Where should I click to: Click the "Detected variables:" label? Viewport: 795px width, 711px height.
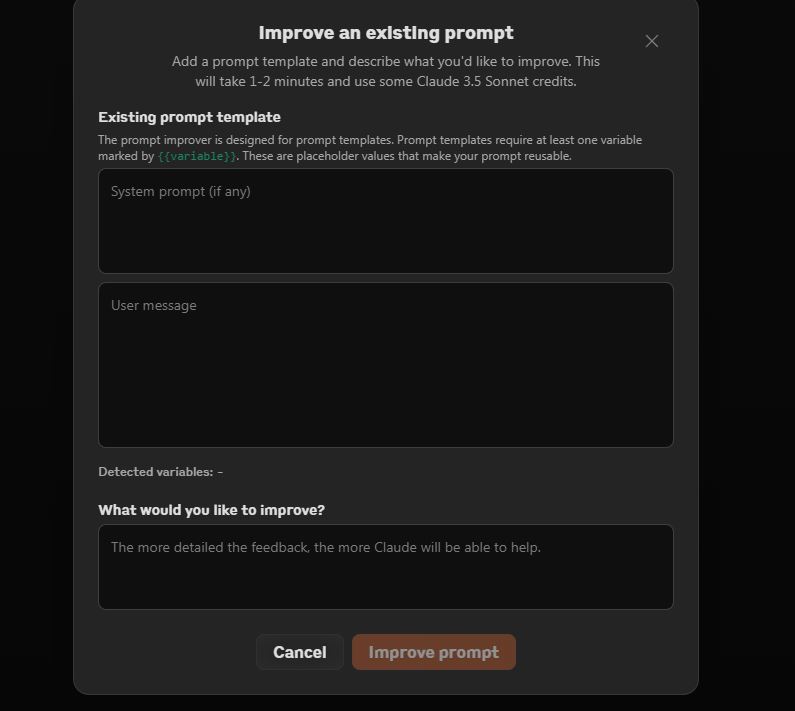pos(155,472)
